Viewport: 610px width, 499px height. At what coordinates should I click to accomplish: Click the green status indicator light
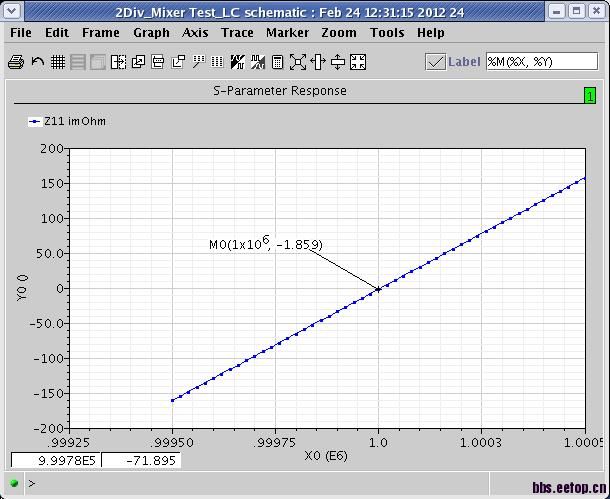point(14,483)
